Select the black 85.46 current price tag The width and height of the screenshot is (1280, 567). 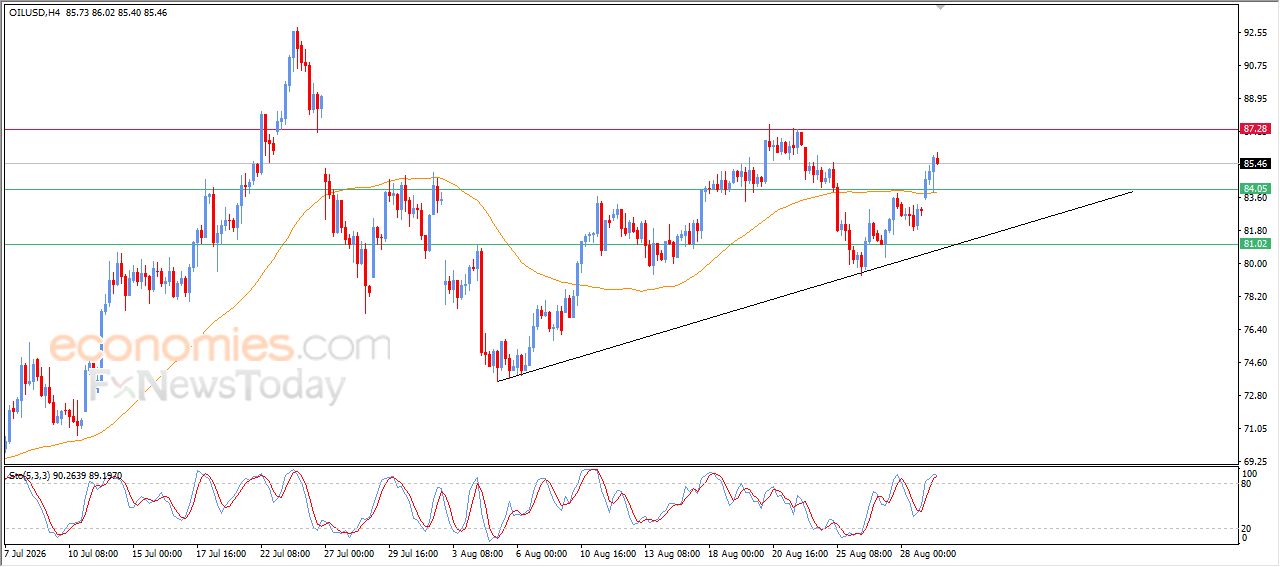tap(1255, 163)
